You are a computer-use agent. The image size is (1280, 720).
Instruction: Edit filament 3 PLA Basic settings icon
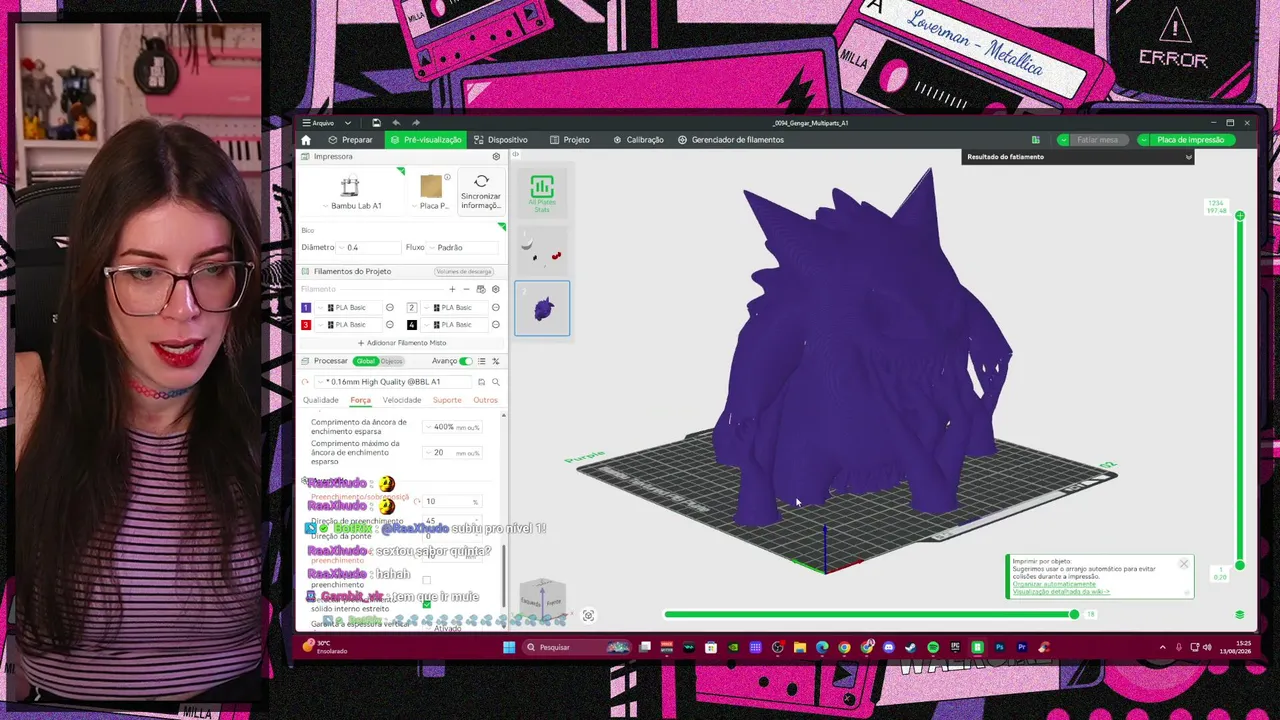click(390, 325)
